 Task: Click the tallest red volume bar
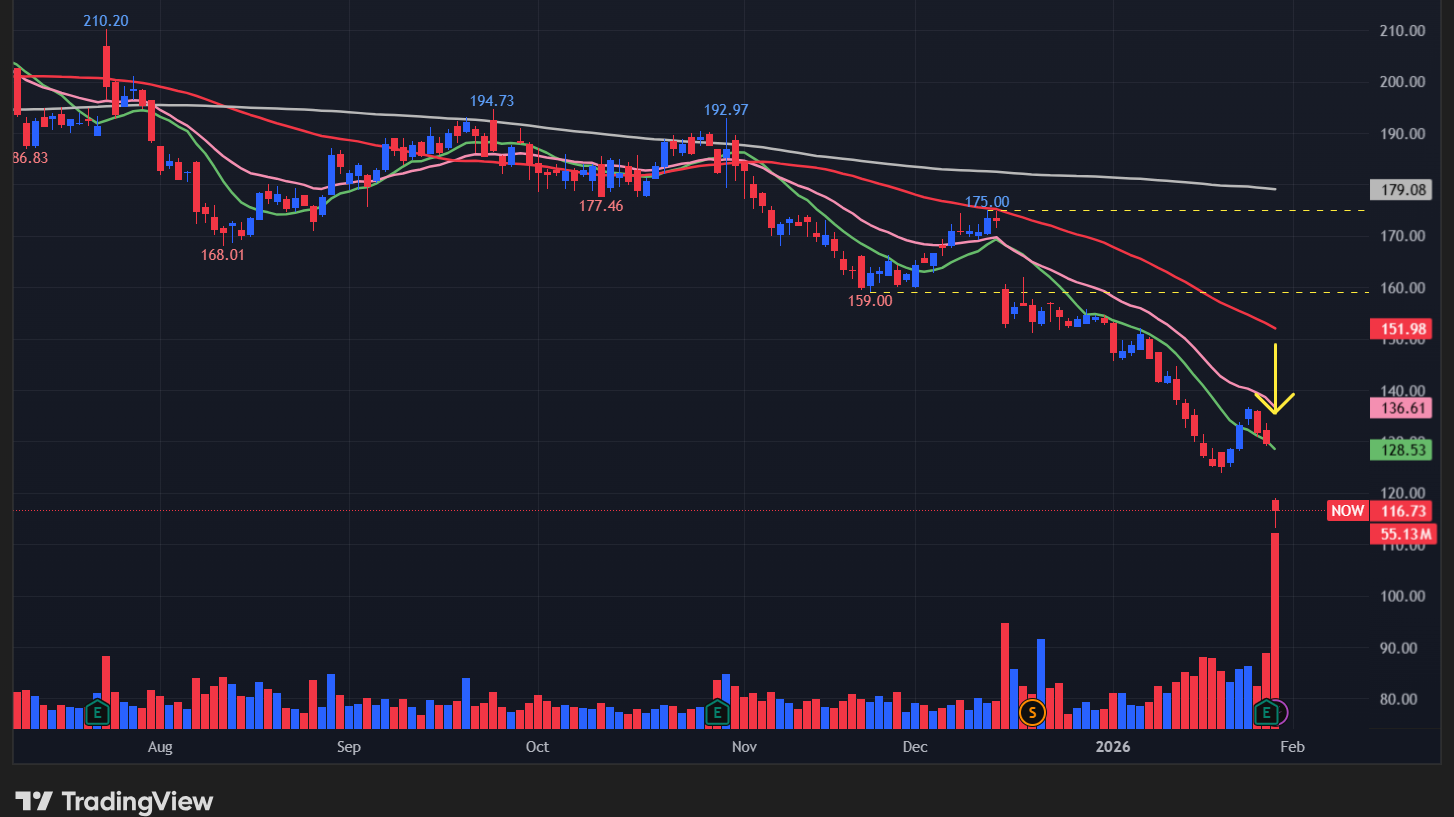pos(1275,620)
